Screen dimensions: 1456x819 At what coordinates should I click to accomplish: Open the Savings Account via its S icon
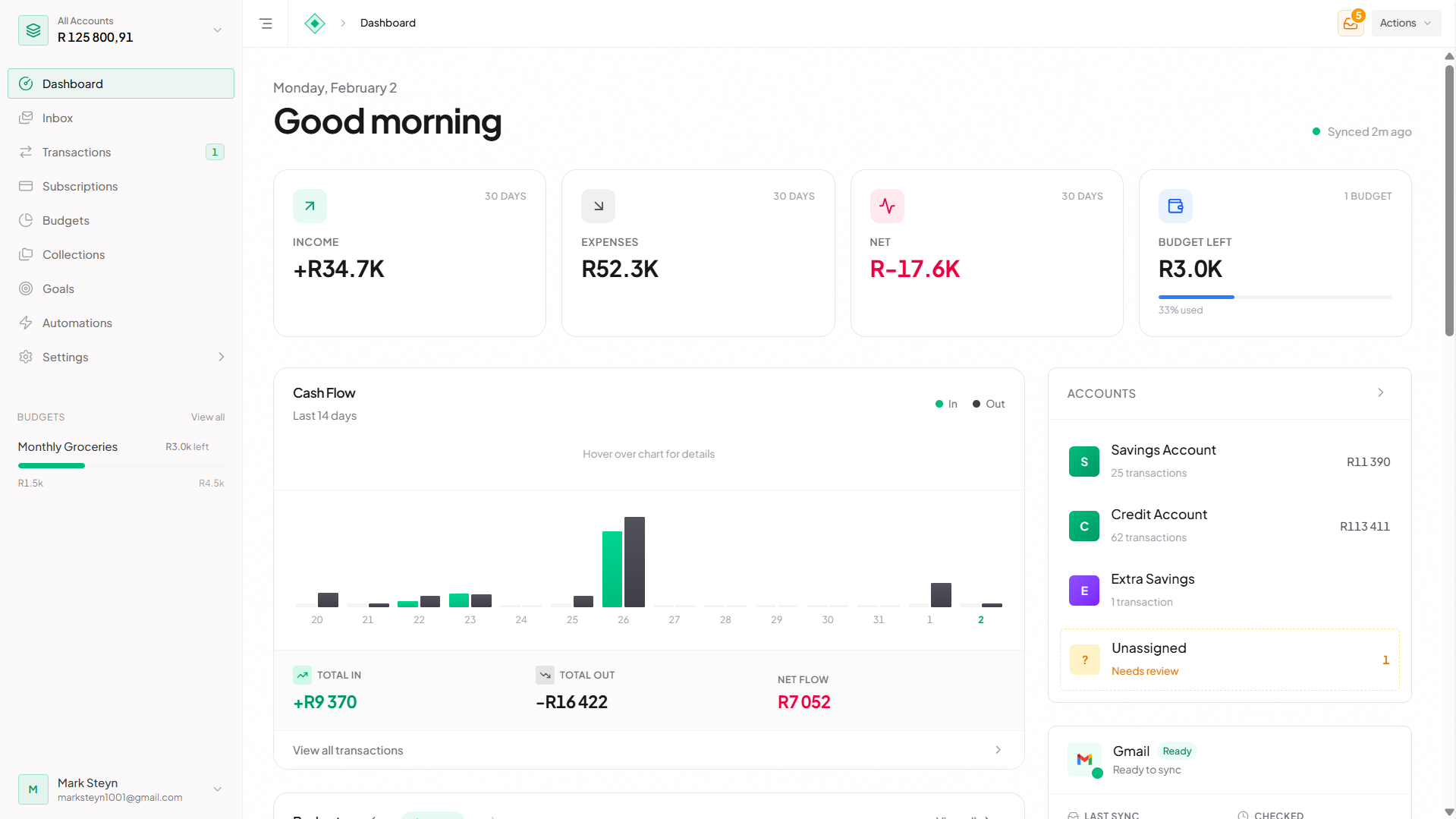(1083, 461)
